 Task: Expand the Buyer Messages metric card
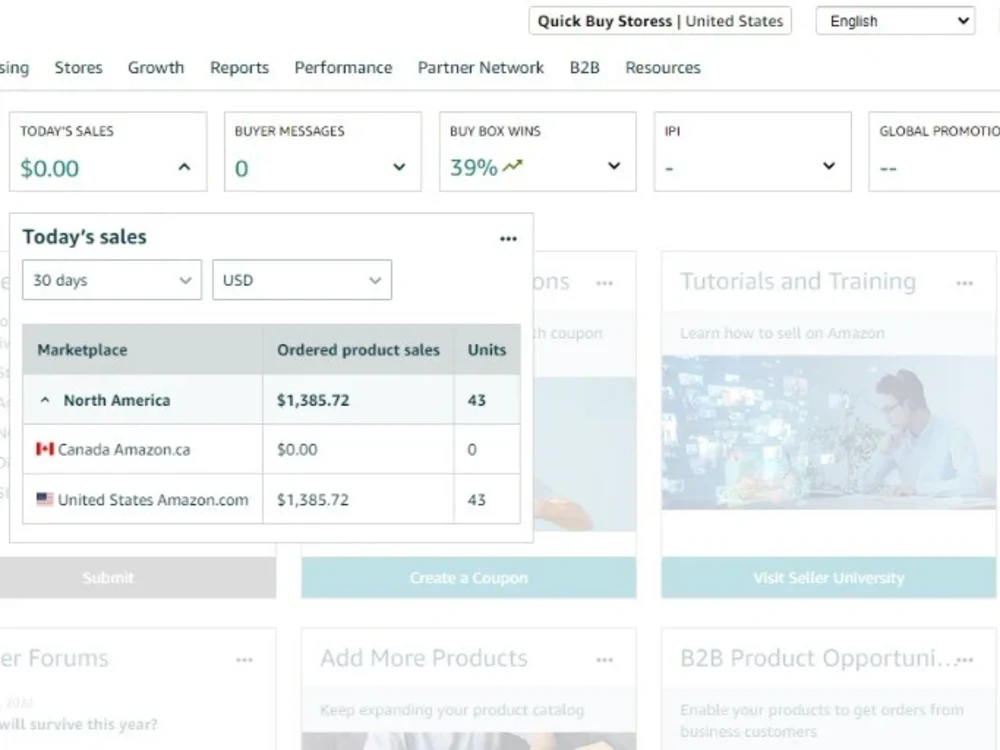(x=399, y=167)
